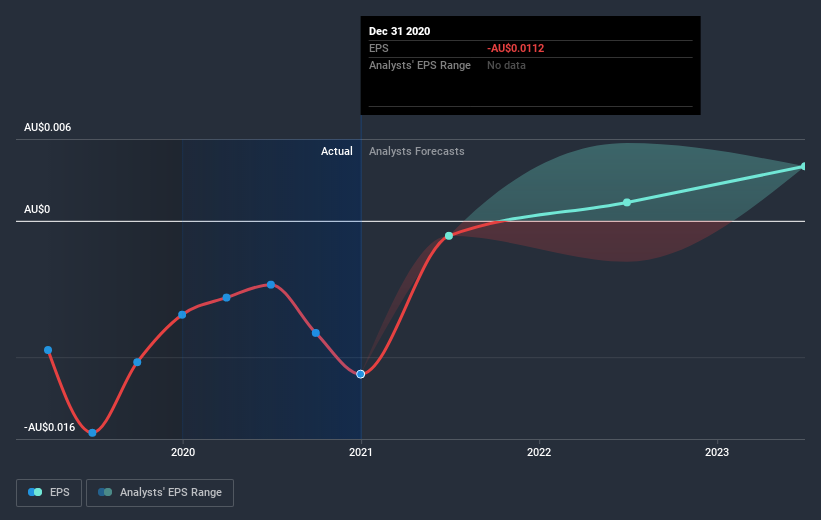Image resolution: width=821 pixels, height=520 pixels.
Task: Click the lowest EPS point in mid-2019
Action: tap(92, 432)
